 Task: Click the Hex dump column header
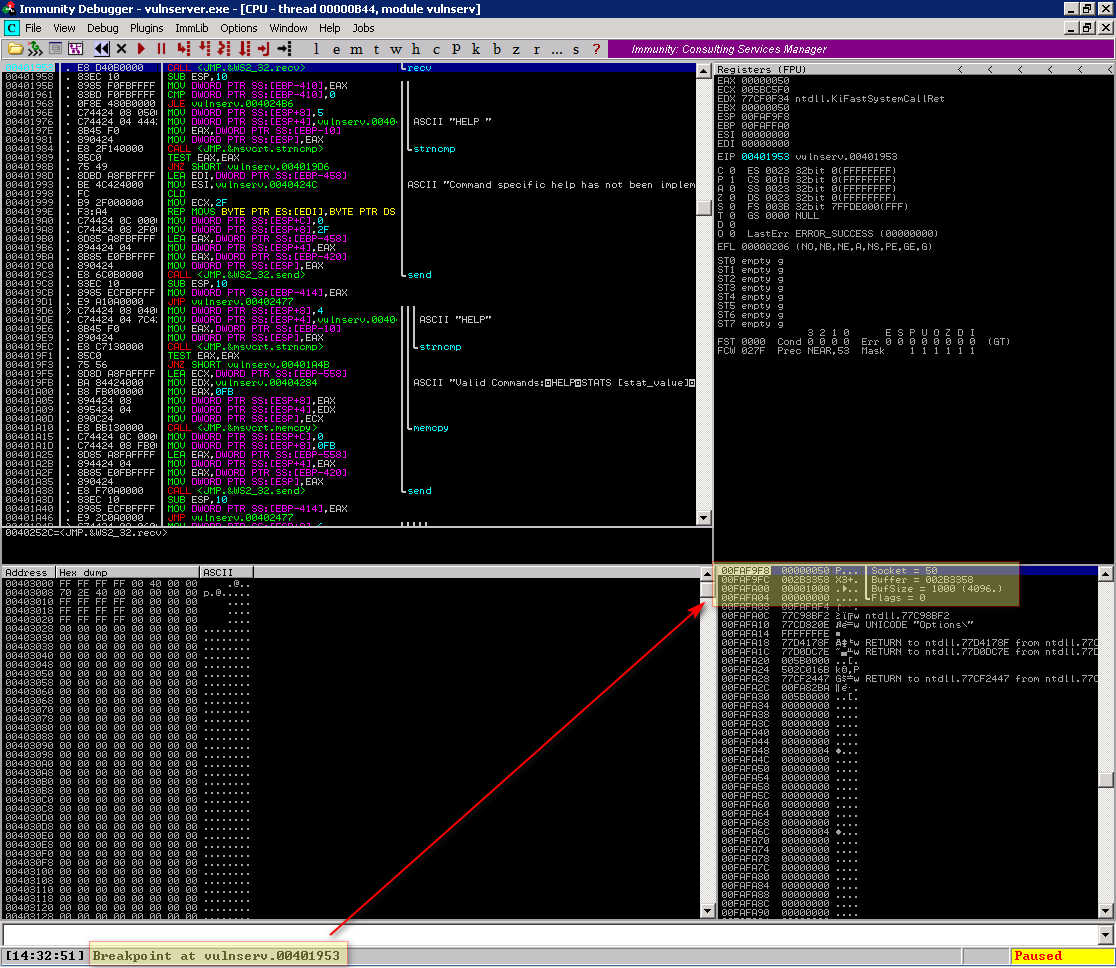pyautogui.click(x=128, y=572)
